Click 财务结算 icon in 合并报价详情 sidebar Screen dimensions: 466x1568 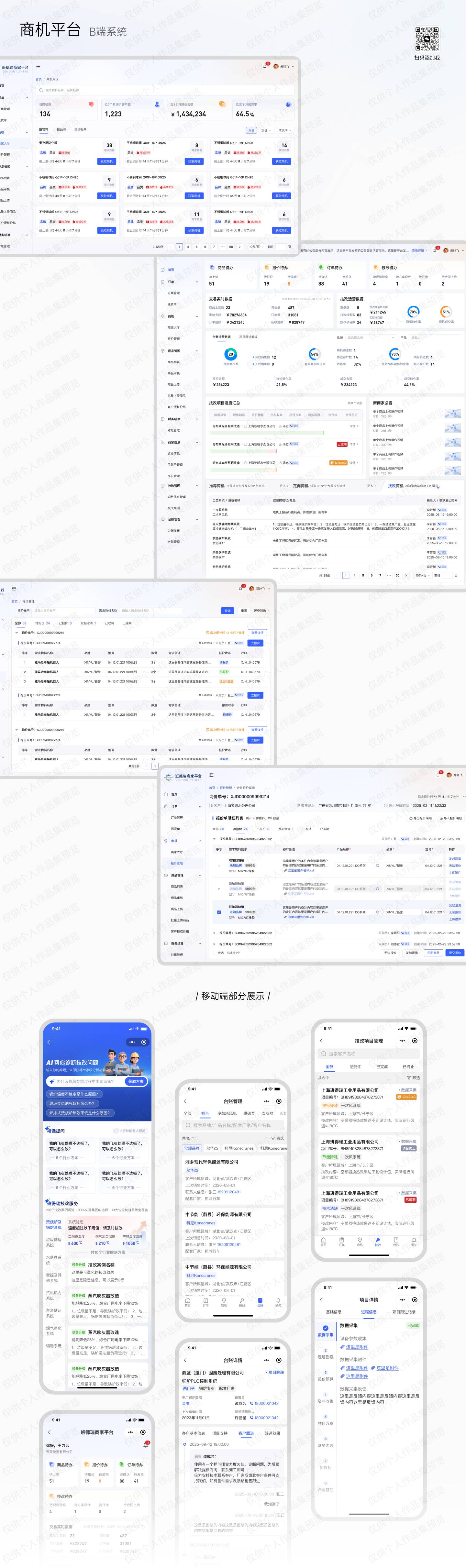(x=166, y=944)
